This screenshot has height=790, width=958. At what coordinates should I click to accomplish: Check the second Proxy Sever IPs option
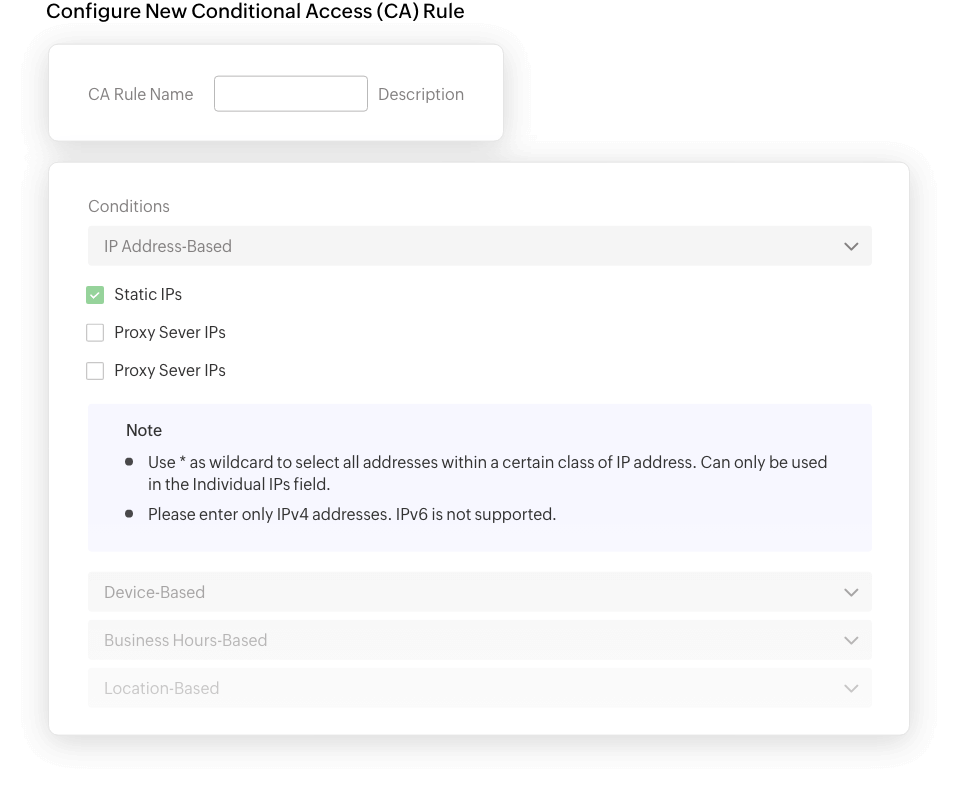95,370
